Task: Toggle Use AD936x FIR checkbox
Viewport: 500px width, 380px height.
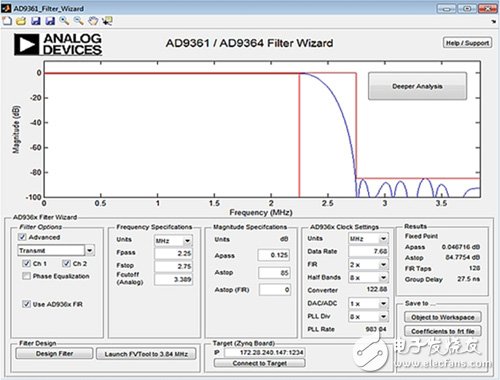Action: (x=26, y=304)
